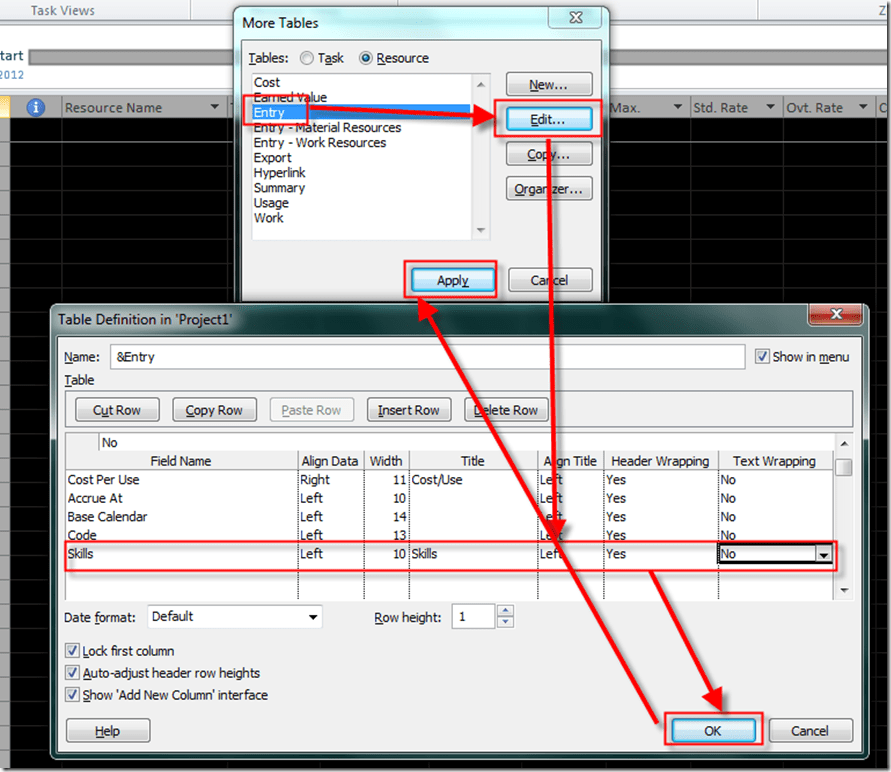Close the Table Definition dialog
Viewport: 891px width, 772px height.
837,316
